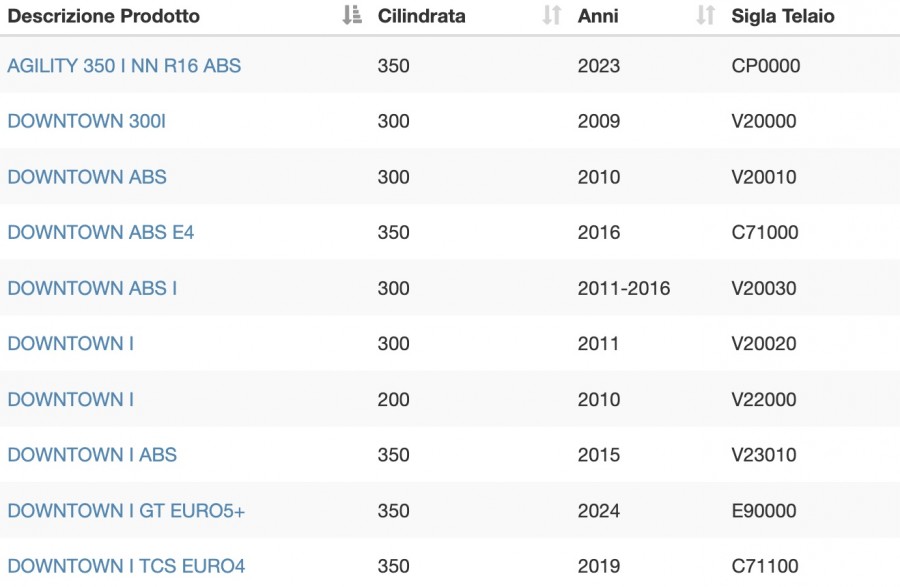Image resolution: width=900 pixels, height=587 pixels.
Task: Open the DOWNTOWN I TCS EURO4 link
Action: (126, 566)
